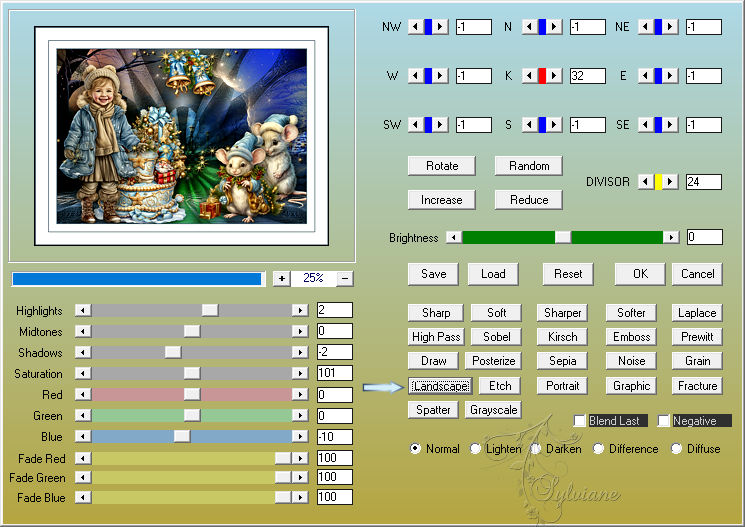Screen dimensions: 745x527
Task: Decrease N value with left arrow
Action: (x=529, y=27)
